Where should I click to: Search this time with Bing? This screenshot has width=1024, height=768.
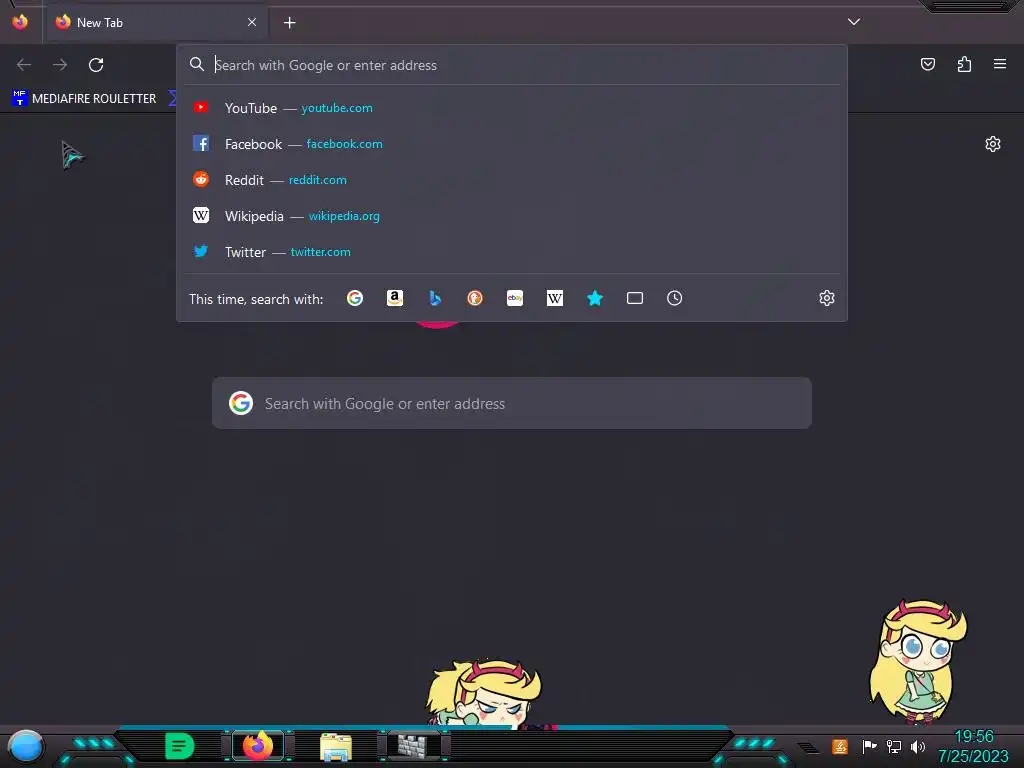(x=435, y=298)
